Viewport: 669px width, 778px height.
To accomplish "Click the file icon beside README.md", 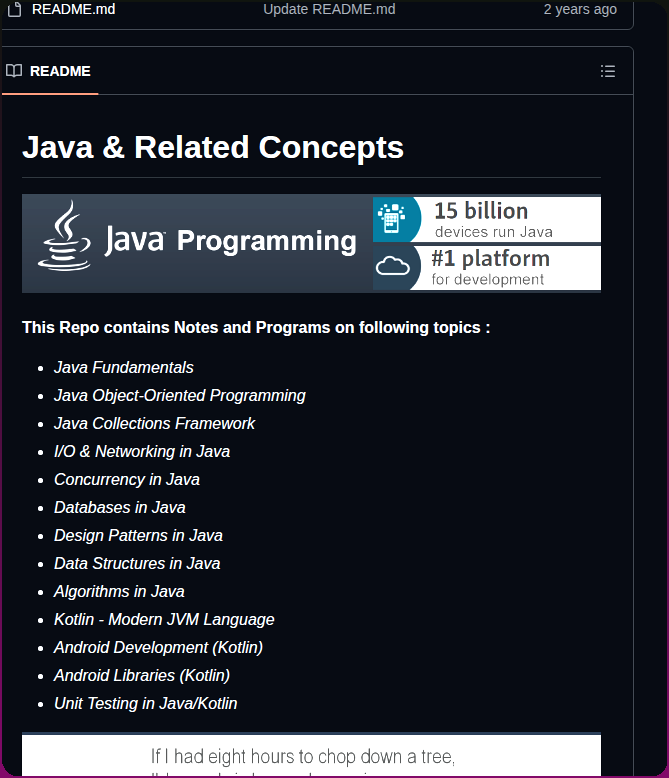I will tap(14, 9).
